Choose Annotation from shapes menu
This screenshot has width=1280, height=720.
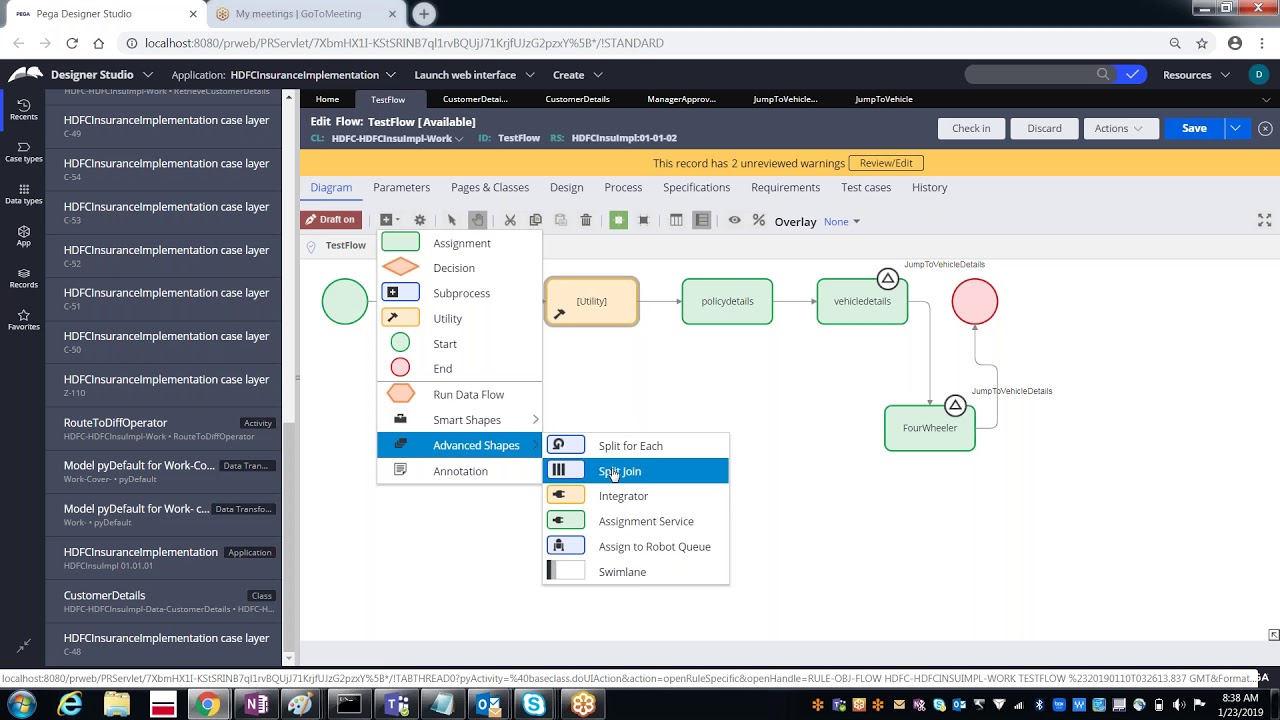[x=459, y=471]
